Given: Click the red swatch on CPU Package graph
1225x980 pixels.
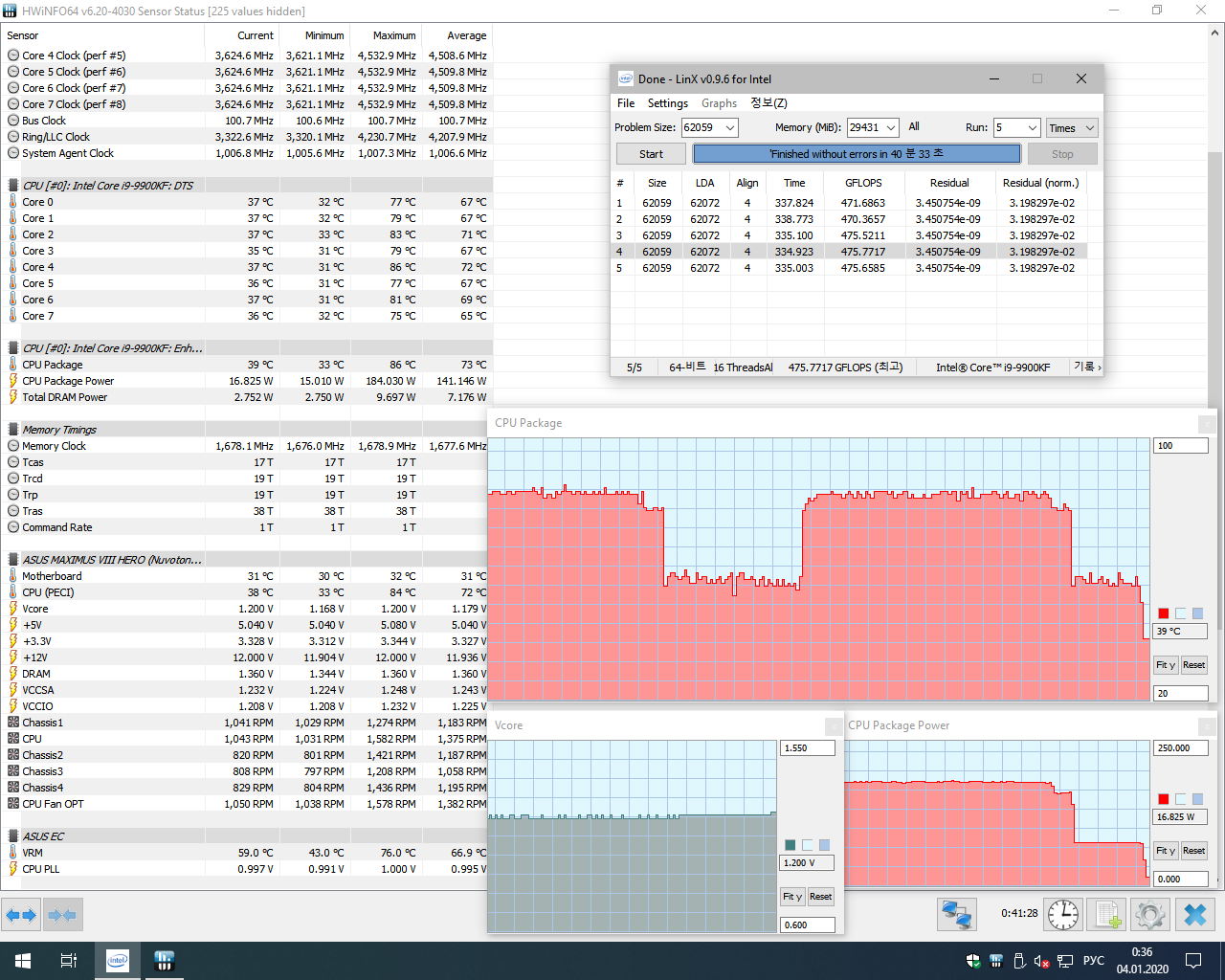Looking at the screenshot, I should click(x=1164, y=613).
